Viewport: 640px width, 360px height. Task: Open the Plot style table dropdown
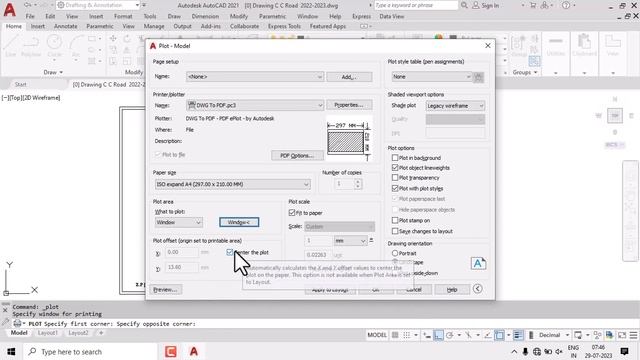(431, 77)
